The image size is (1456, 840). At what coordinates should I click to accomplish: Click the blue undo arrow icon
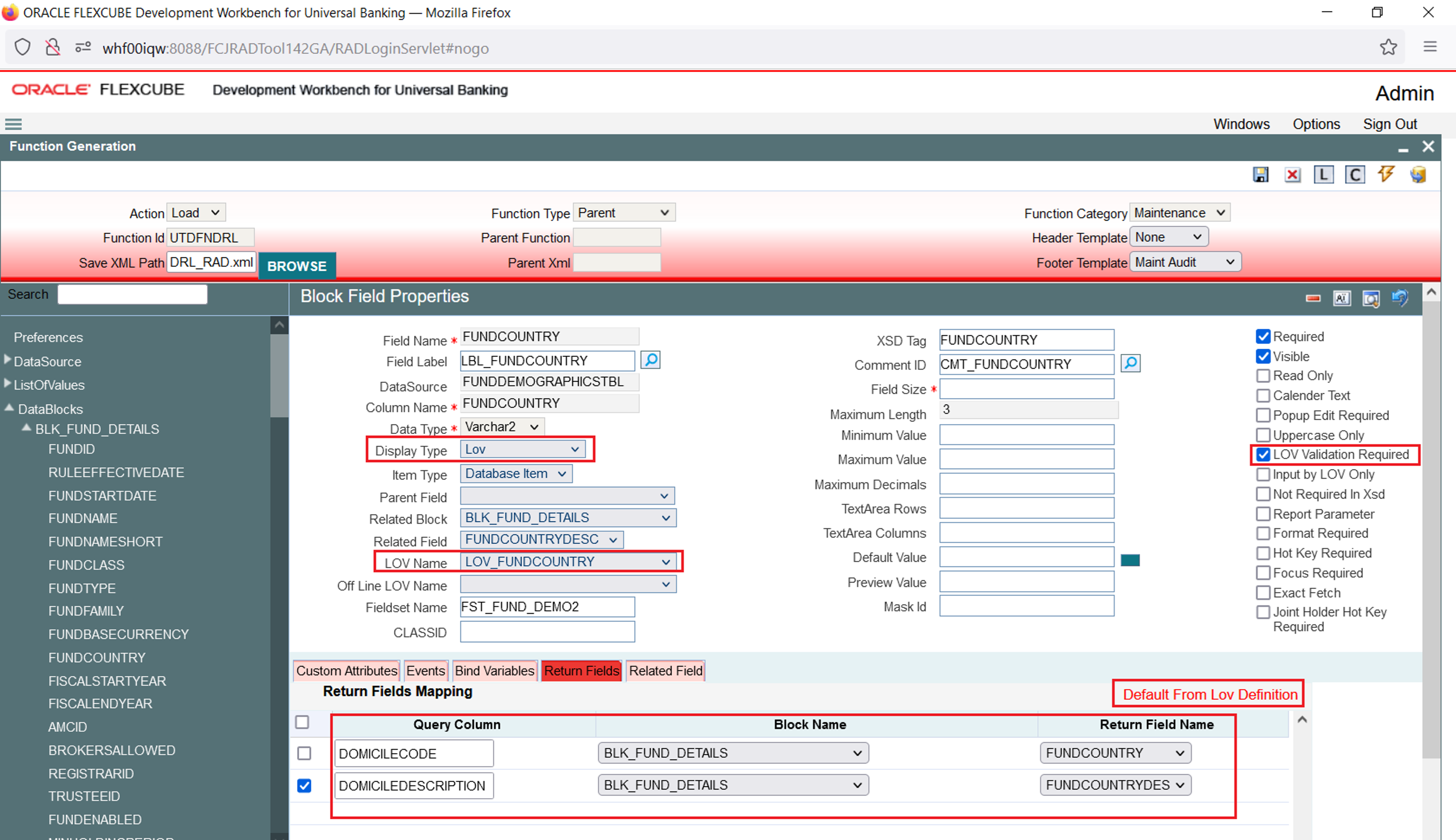tap(1400, 298)
